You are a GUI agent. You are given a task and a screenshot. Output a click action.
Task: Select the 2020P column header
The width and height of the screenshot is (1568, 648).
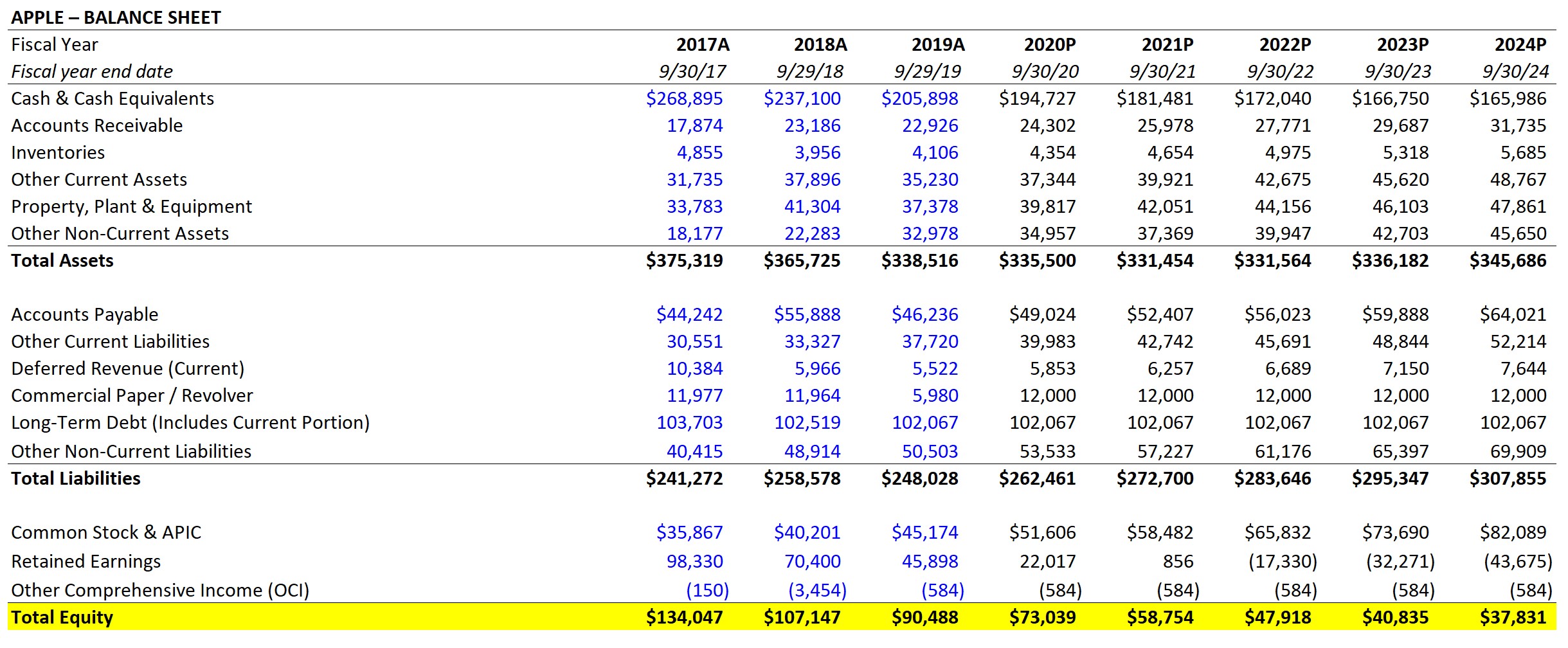click(x=1050, y=44)
